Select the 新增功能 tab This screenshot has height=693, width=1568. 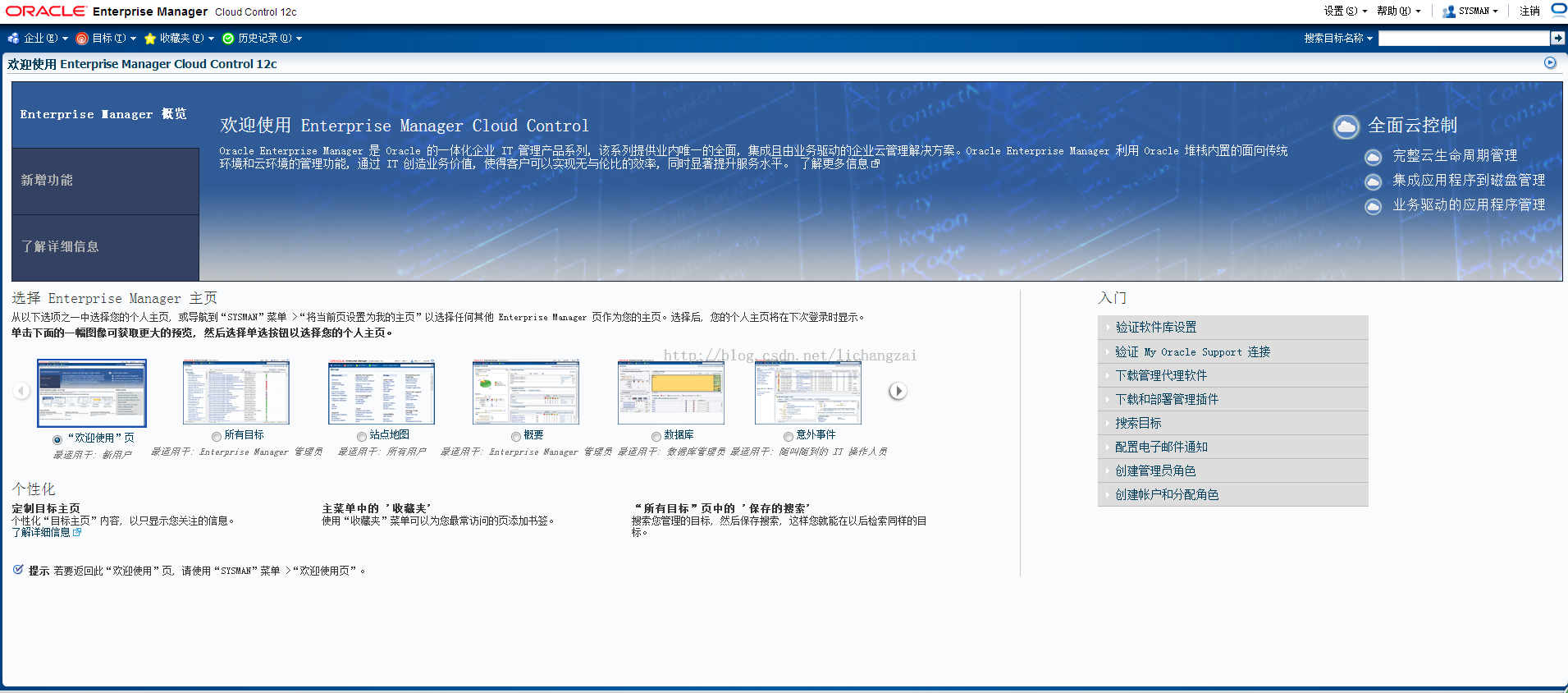pos(105,181)
